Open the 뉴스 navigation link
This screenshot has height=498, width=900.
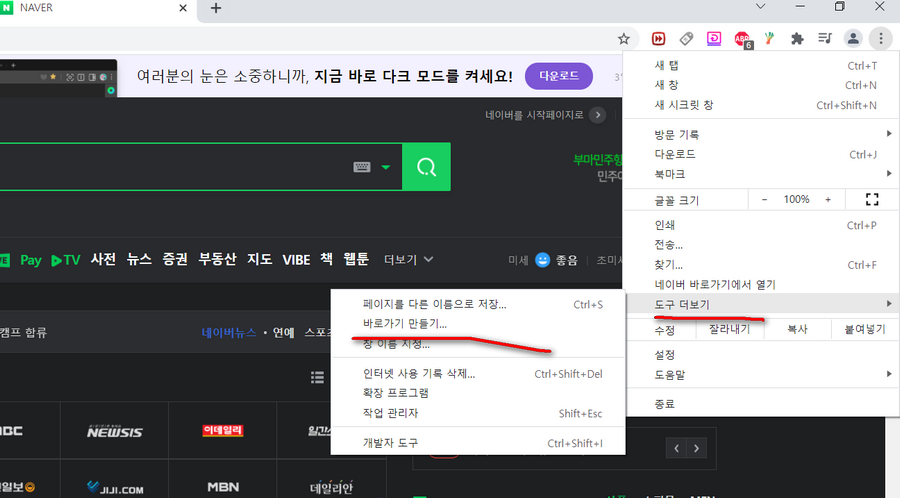pos(139,259)
